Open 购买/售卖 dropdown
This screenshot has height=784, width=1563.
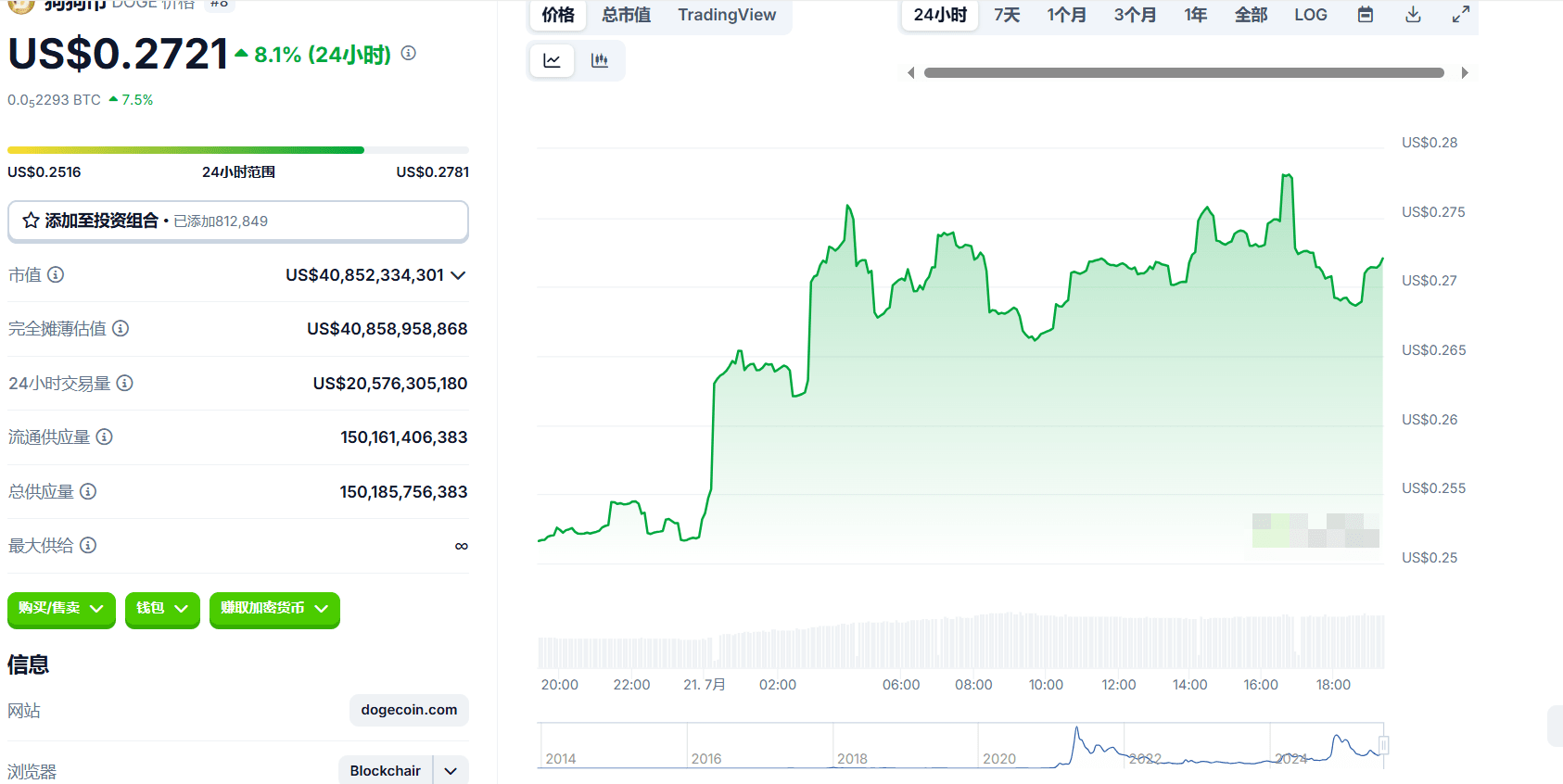[x=61, y=609]
